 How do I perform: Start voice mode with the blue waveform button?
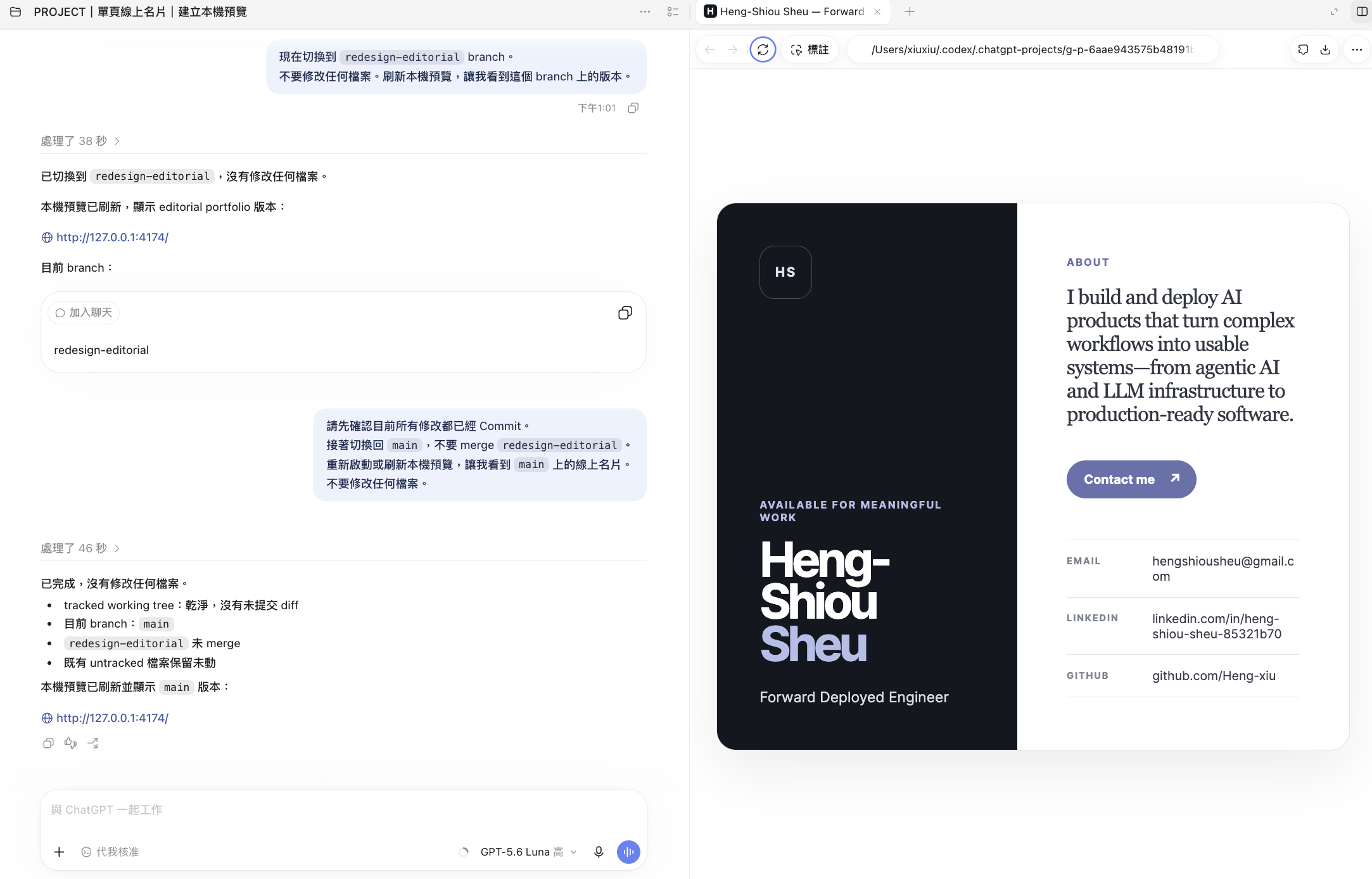628,852
